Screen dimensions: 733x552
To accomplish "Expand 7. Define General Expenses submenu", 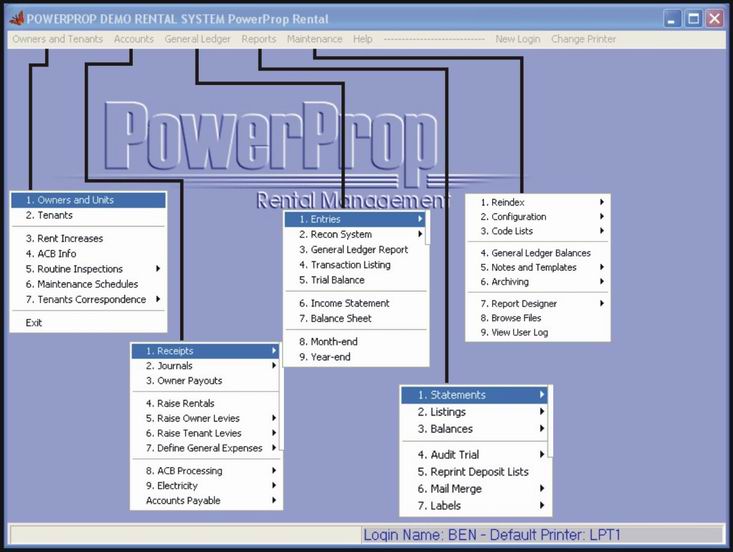I will point(205,448).
